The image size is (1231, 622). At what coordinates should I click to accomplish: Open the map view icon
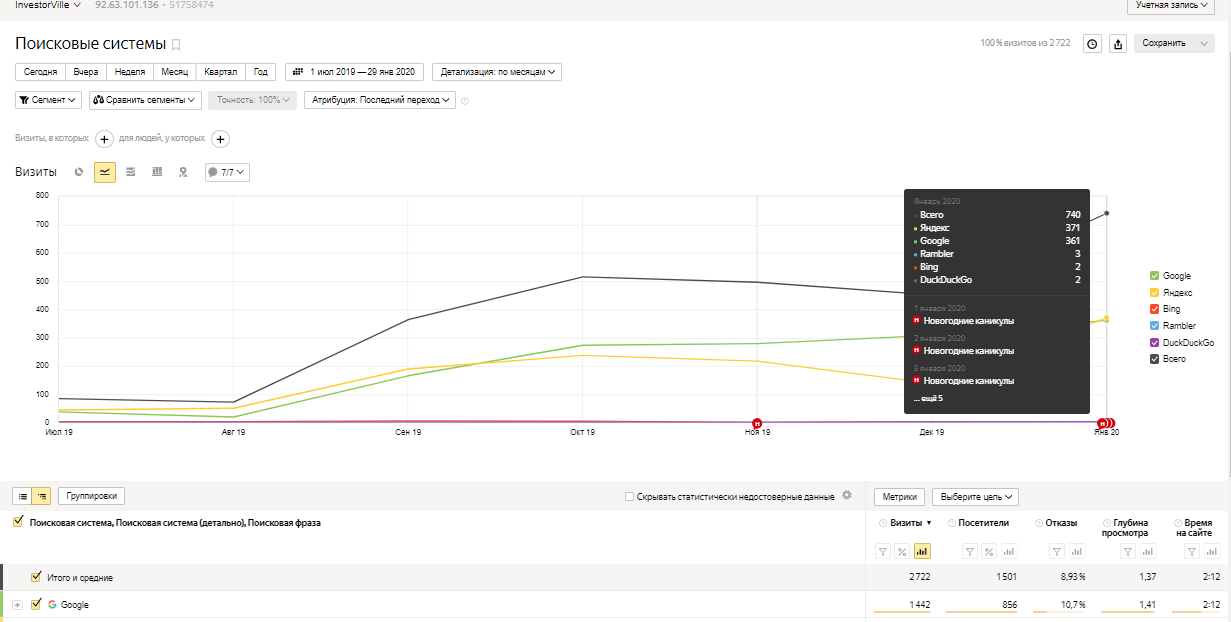[x=183, y=172]
